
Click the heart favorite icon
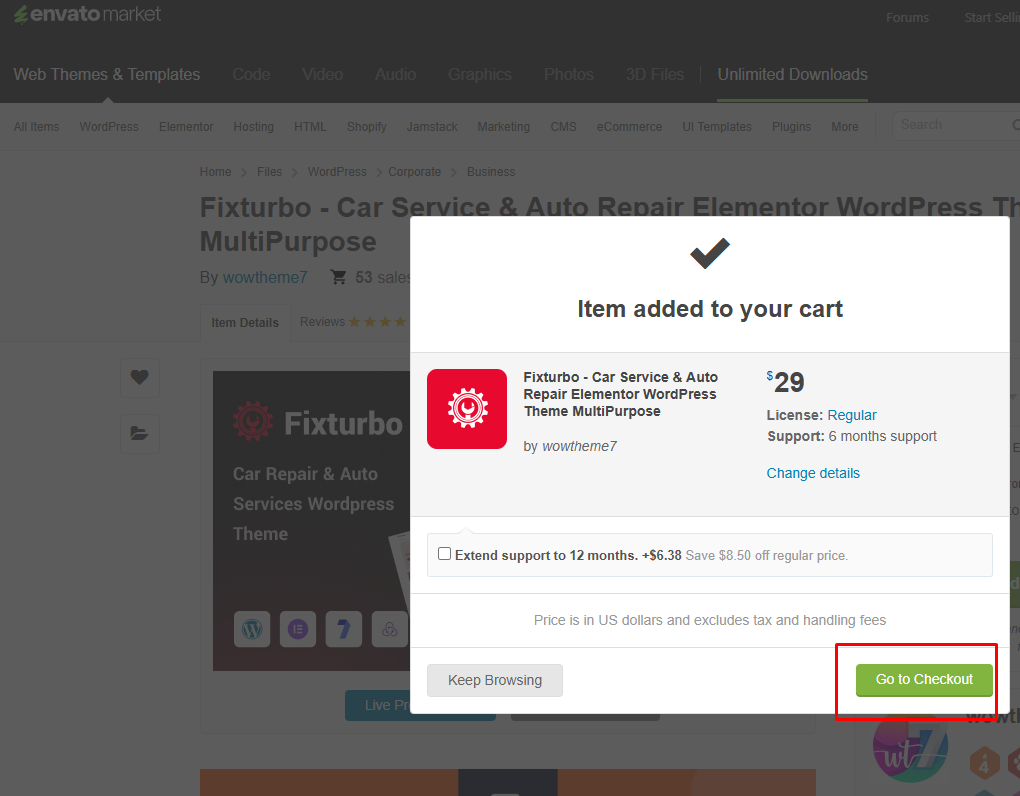point(139,377)
